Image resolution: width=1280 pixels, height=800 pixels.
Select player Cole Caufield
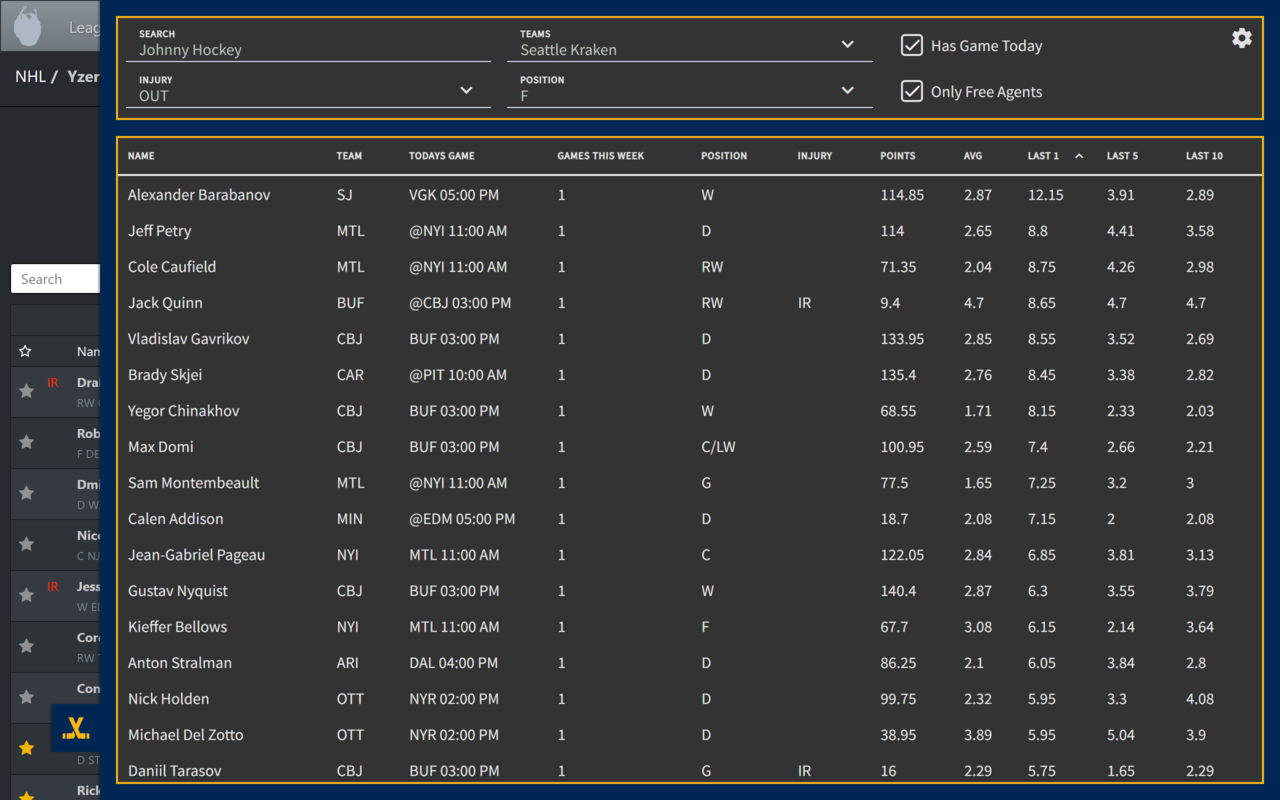click(x=172, y=267)
